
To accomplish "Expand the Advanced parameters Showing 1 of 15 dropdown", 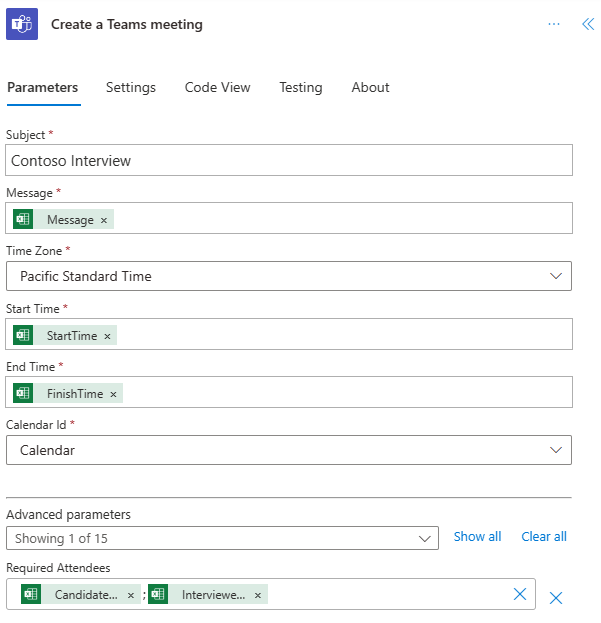I will (222, 538).
